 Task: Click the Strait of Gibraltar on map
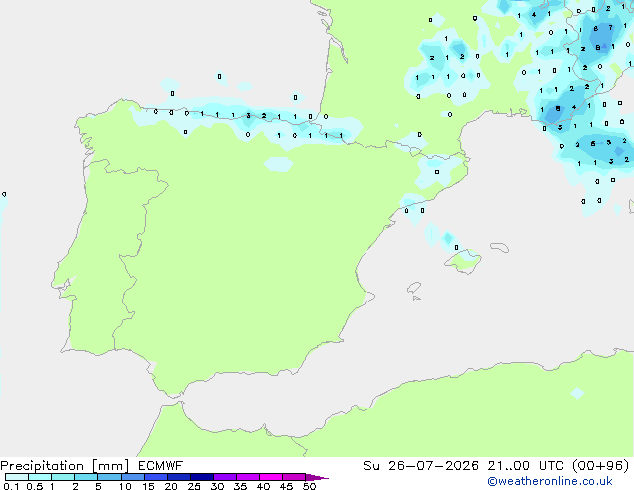tap(174, 399)
